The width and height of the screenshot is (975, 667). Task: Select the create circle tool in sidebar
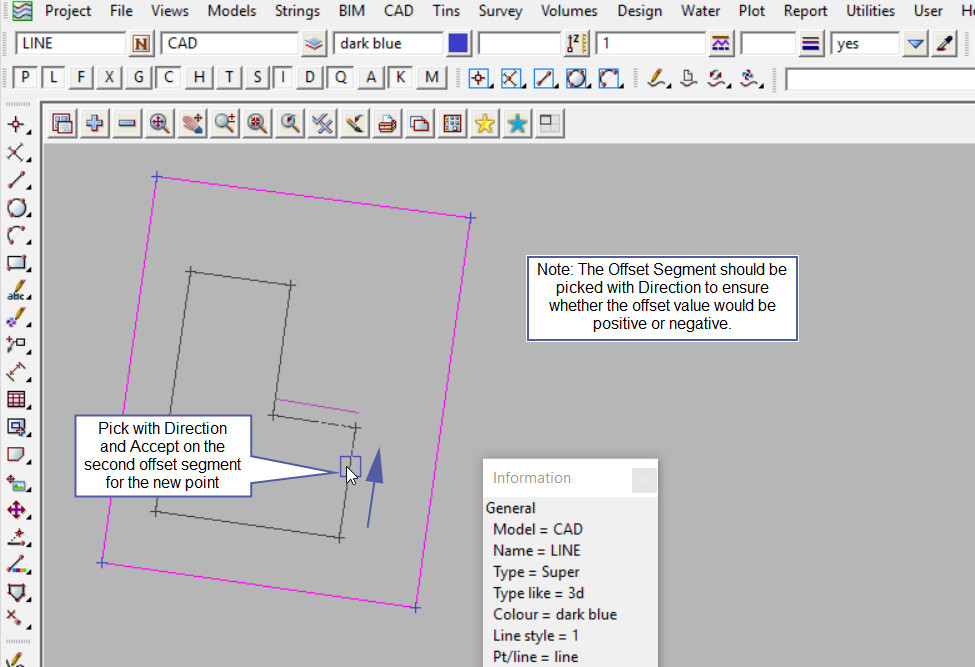click(16, 208)
